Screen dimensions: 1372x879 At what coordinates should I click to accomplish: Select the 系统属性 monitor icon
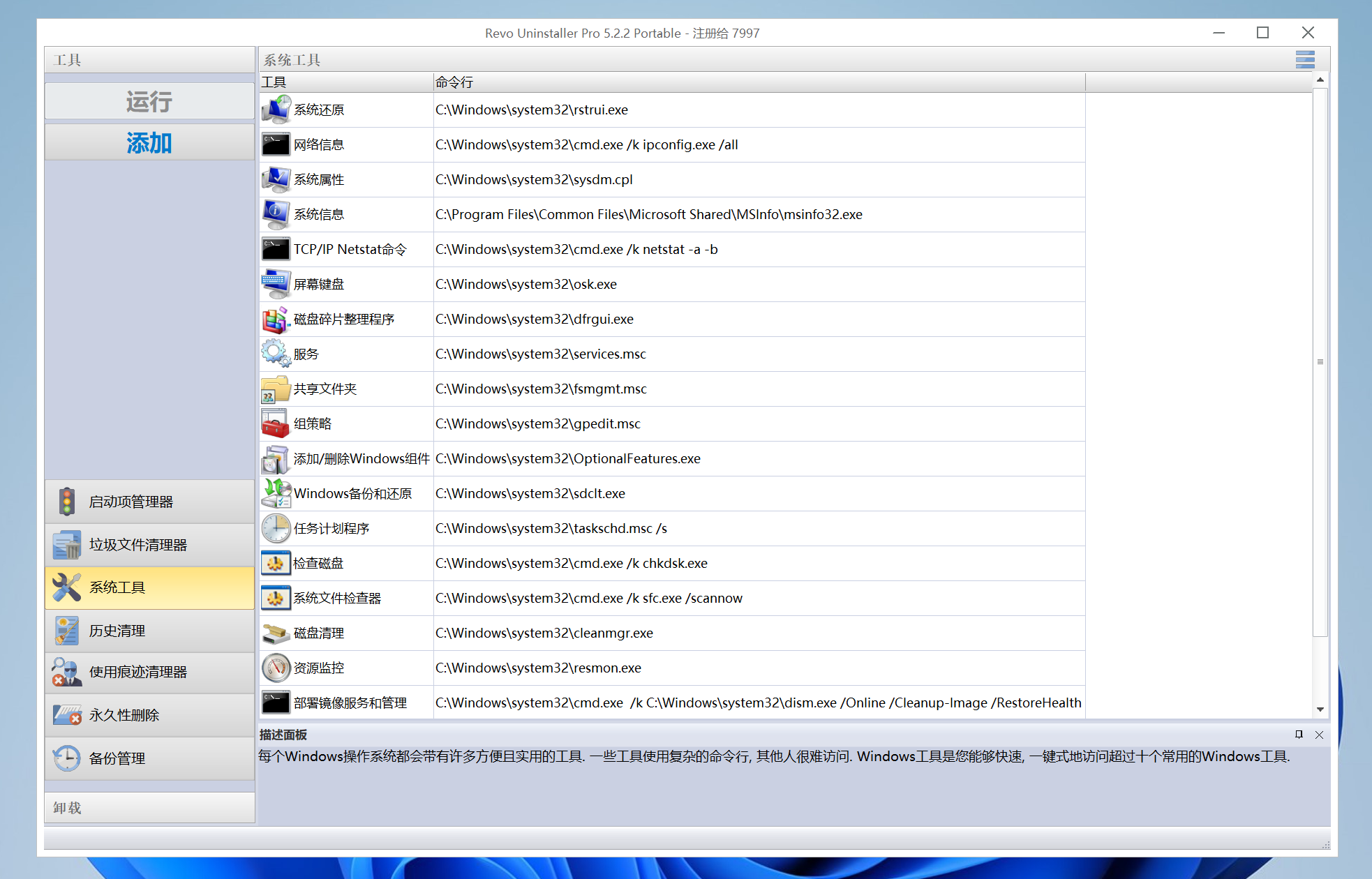(x=276, y=180)
